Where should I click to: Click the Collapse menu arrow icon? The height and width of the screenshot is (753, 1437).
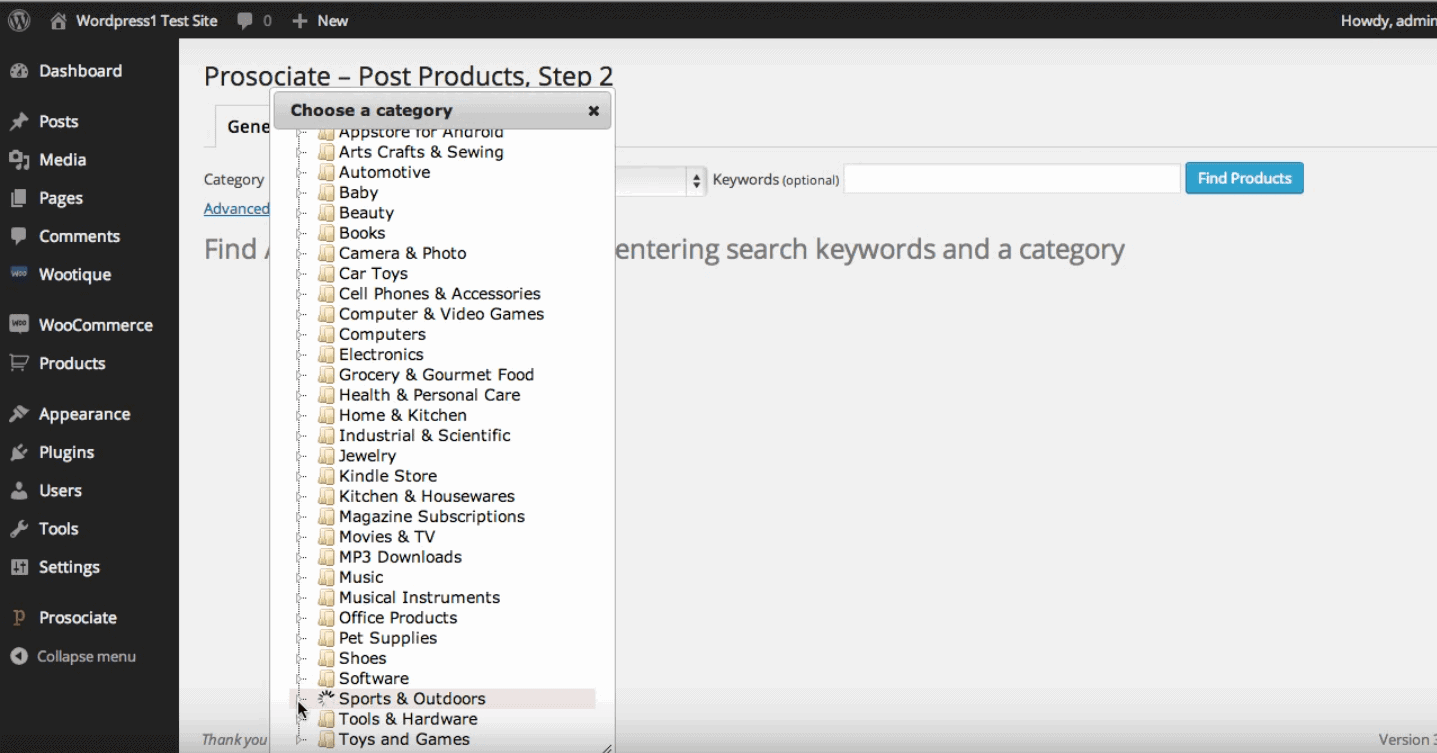point(19,656)
